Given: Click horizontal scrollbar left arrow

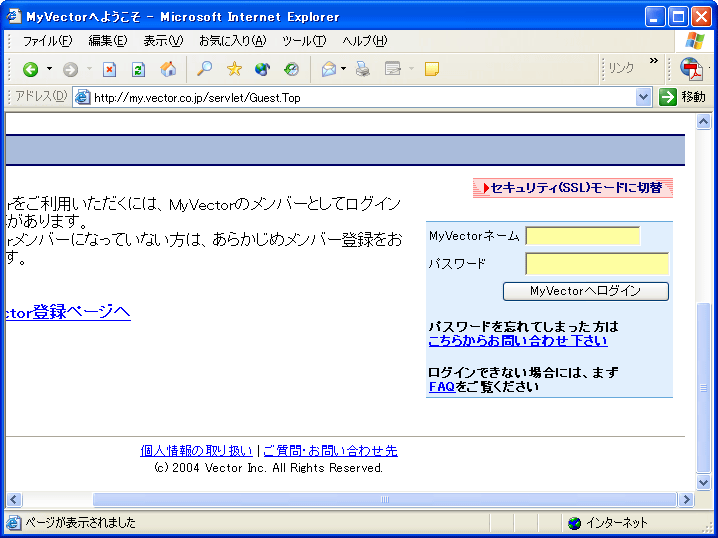Looking at the screenshot, I should coord(14,499).
